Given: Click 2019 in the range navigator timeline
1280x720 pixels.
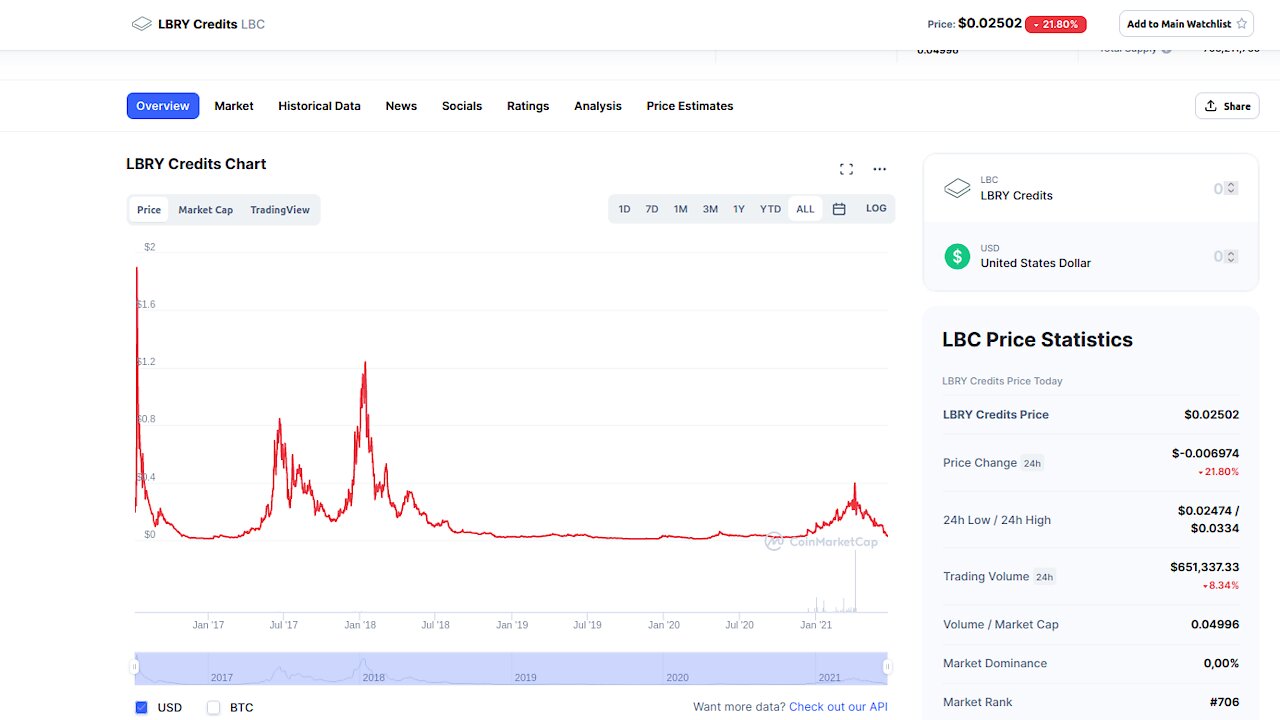Looking at the screenshot, I should click(525, 677).
